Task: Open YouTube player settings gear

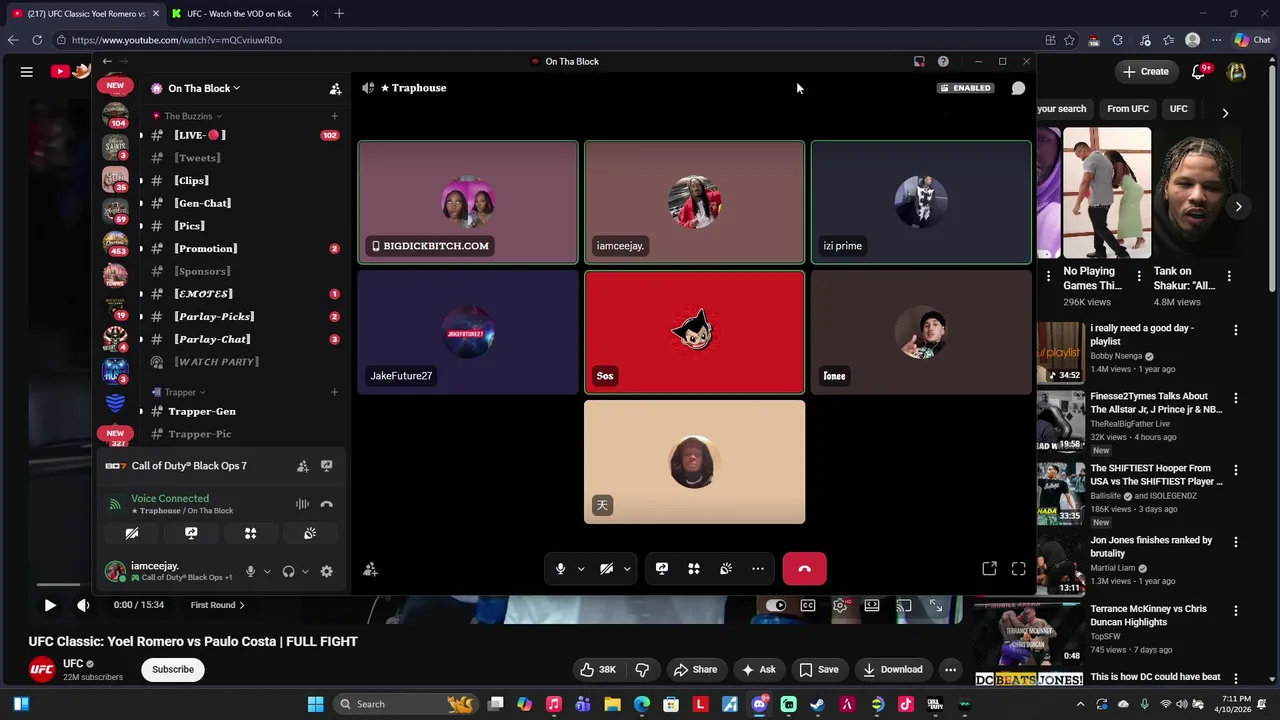Action: coord(840,605)
